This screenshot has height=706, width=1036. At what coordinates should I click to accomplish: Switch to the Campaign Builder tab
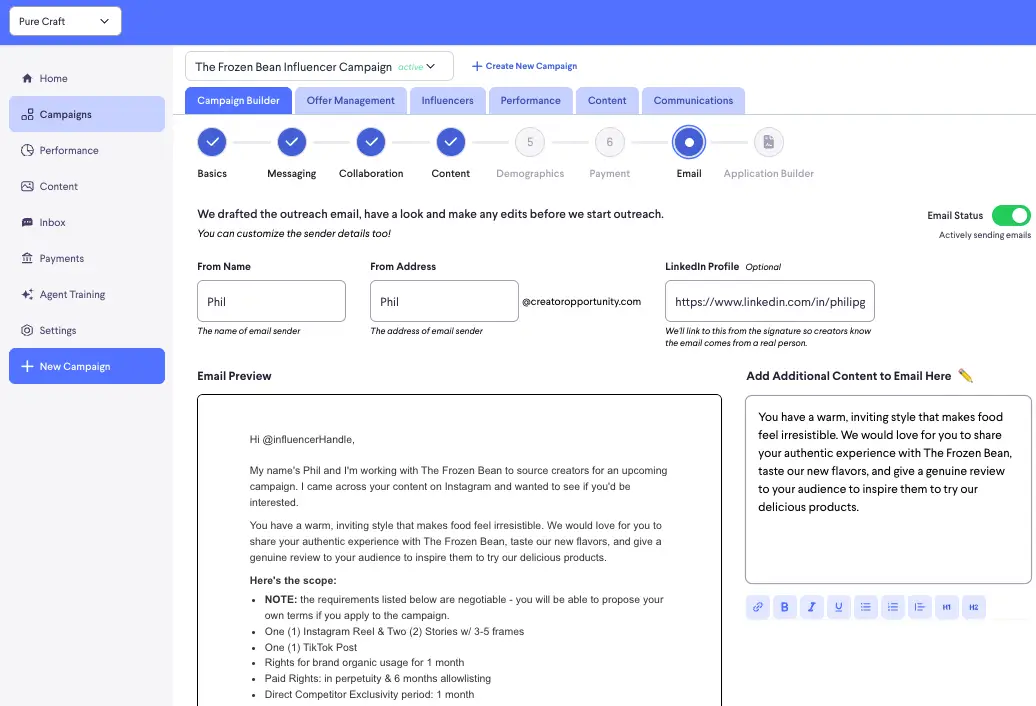click(x=239, y=100)
